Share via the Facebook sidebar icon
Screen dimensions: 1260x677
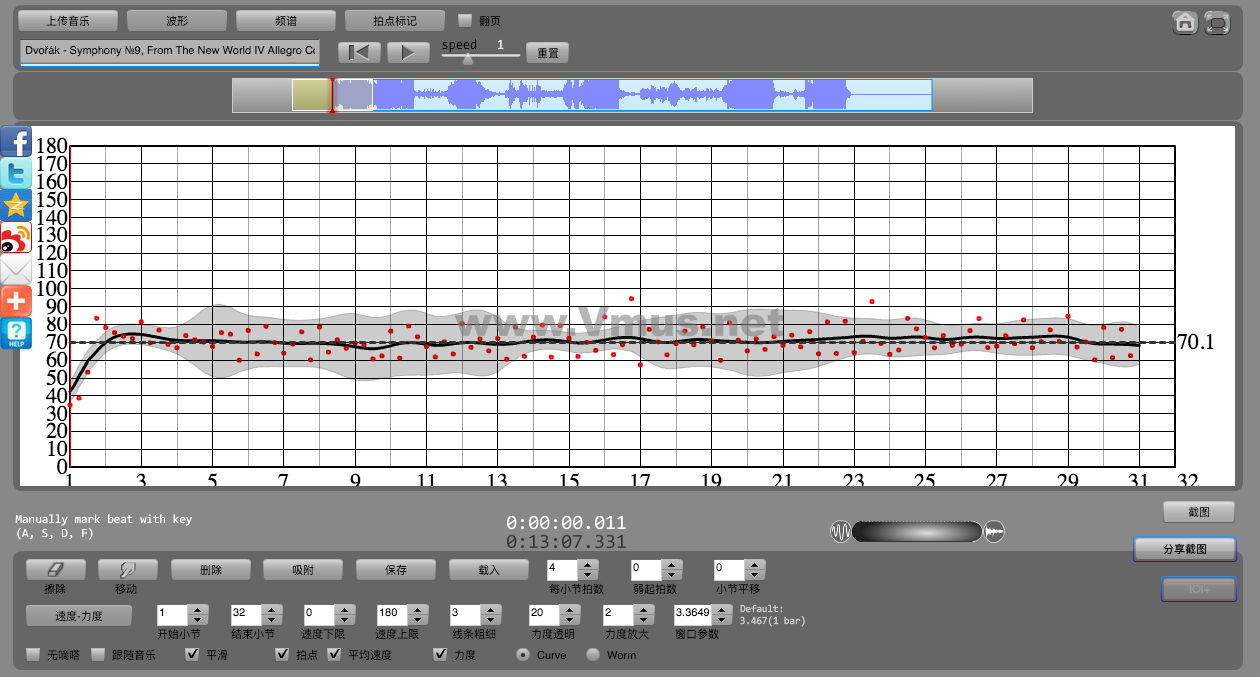click(16, 142)
